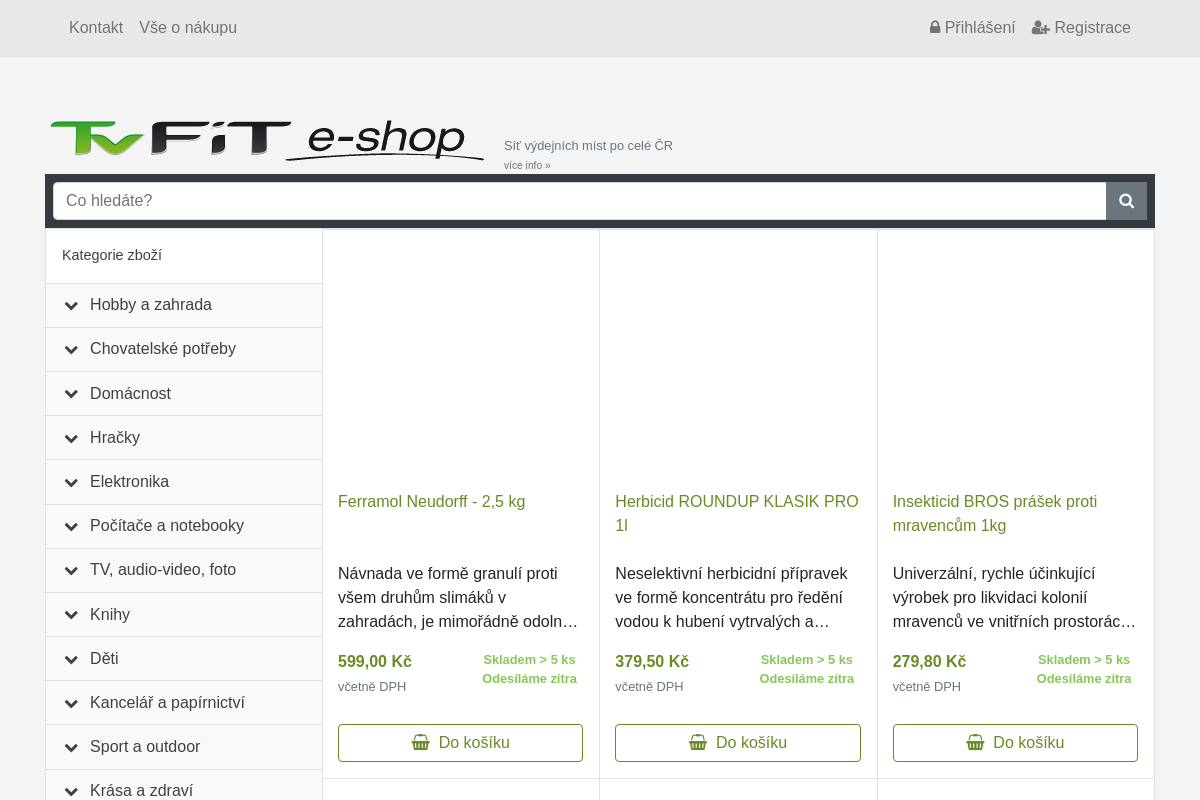Click the Insekticid BROS product image area
The height and width of the screenshot is (800, 1200).
pyautogui.click(x=1015, y=360)
